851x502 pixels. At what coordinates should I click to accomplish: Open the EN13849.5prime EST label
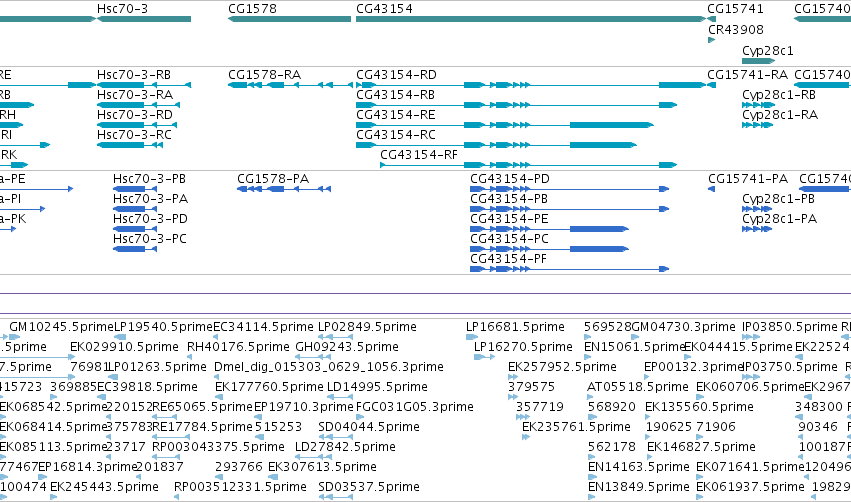point(639,487)
